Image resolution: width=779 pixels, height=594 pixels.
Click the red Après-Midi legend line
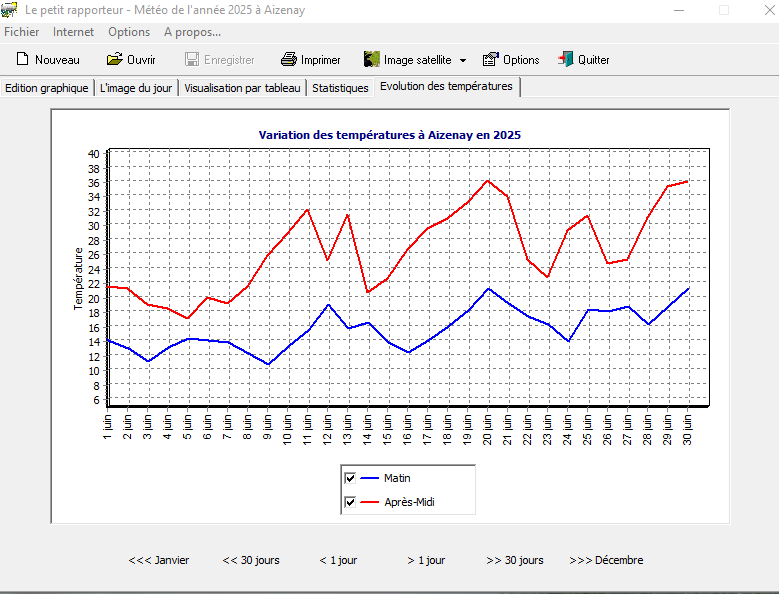click(x=369, y=502)
